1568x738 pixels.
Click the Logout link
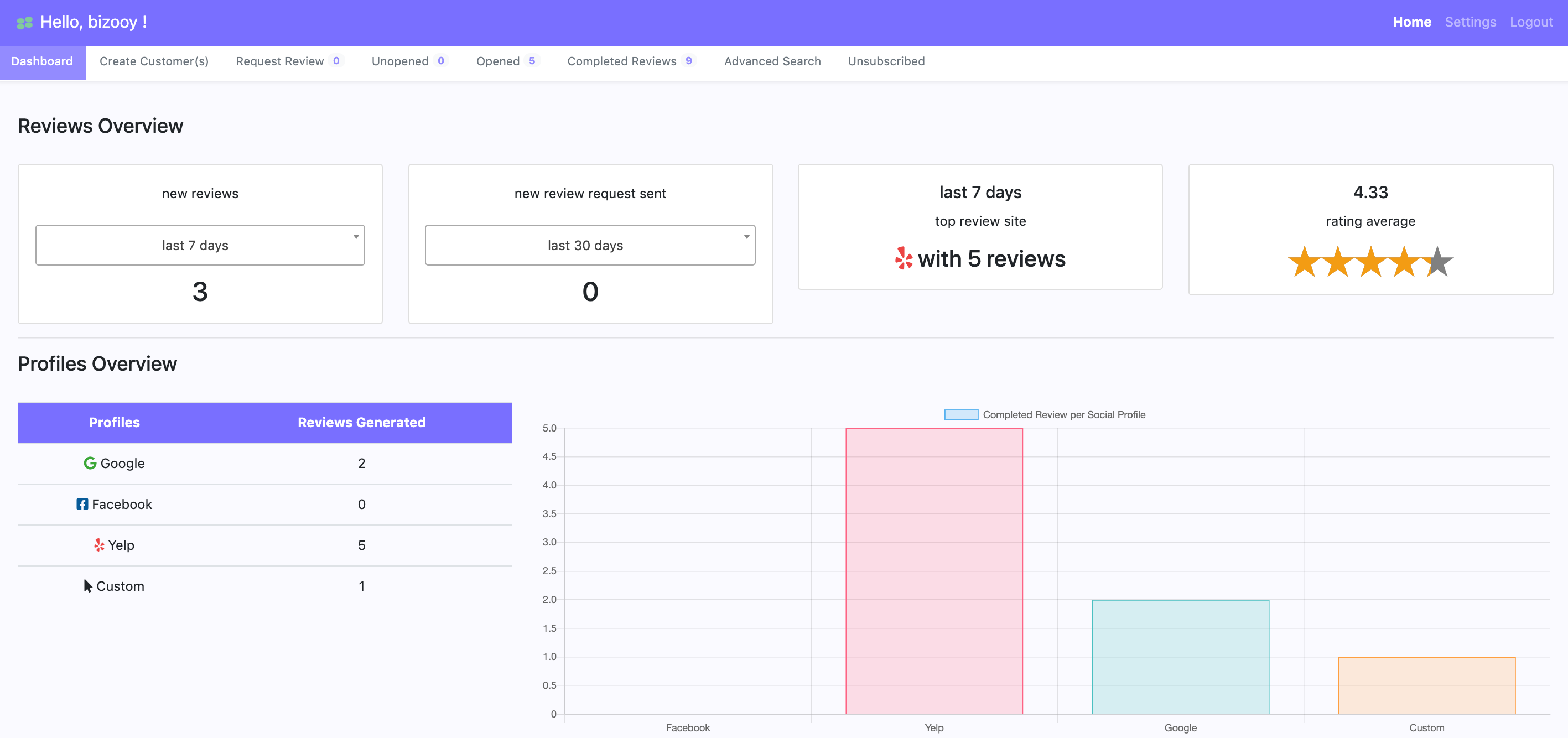point(1531,22)
